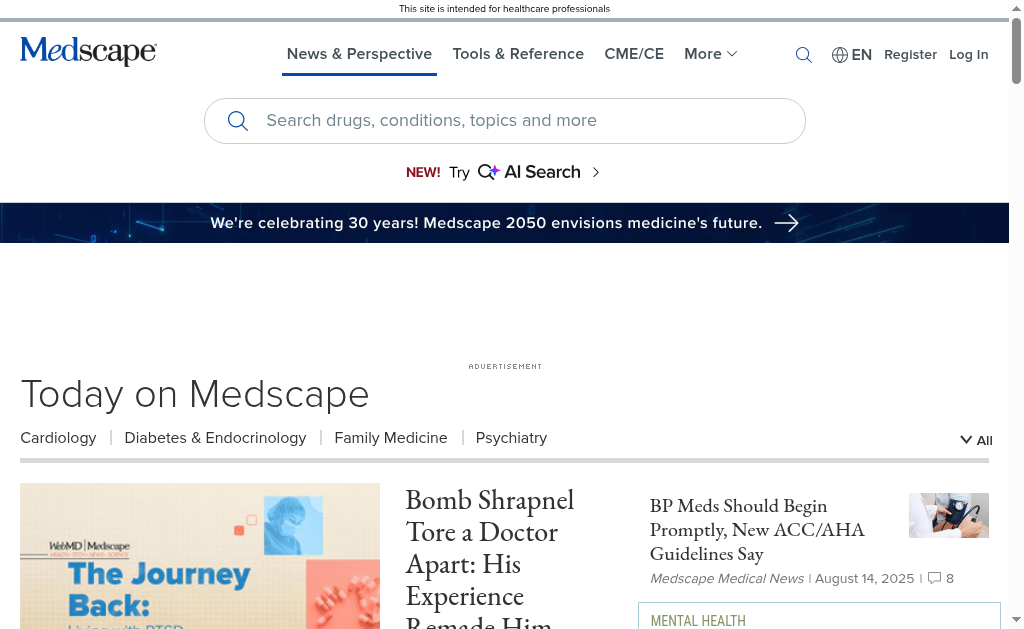This screenshot has width=1024, height=629.
Task: Click the arrow on the 30 years banner
Action: click(x=786, y=223)
